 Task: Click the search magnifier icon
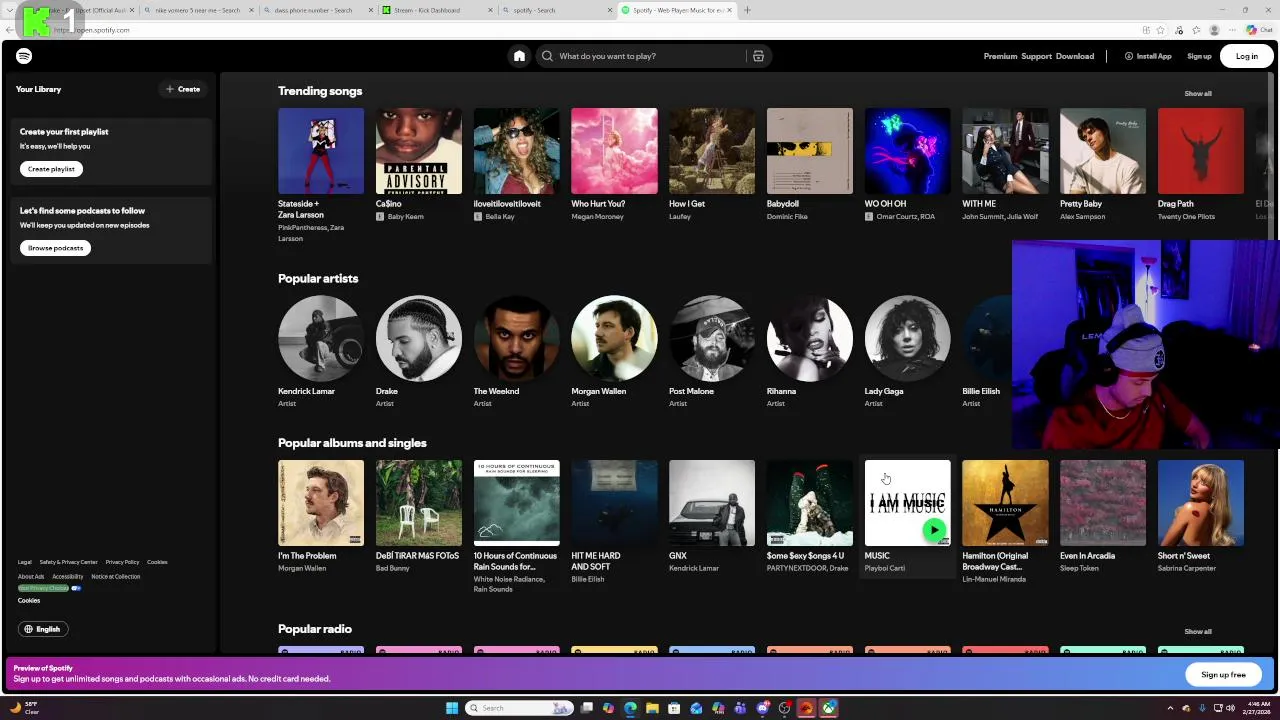click(547, 56)
